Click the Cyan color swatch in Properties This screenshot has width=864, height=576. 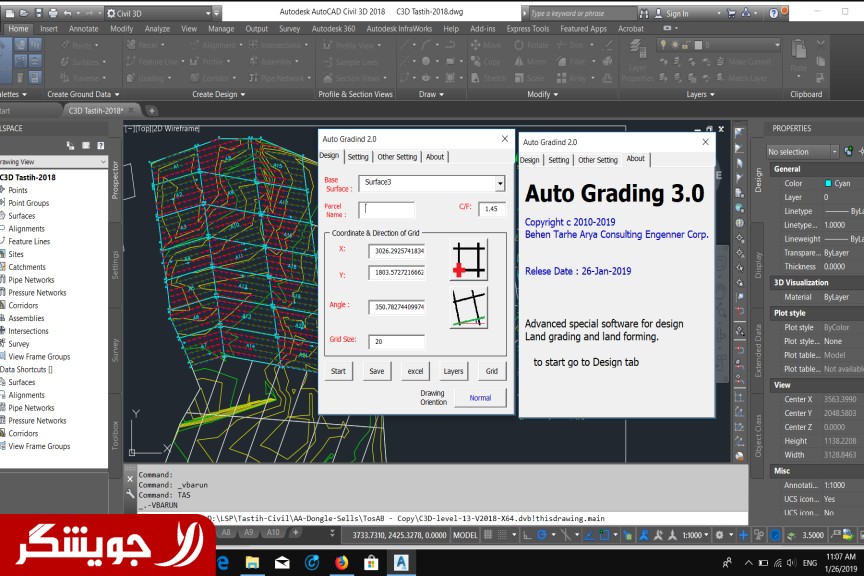[829, 184]
